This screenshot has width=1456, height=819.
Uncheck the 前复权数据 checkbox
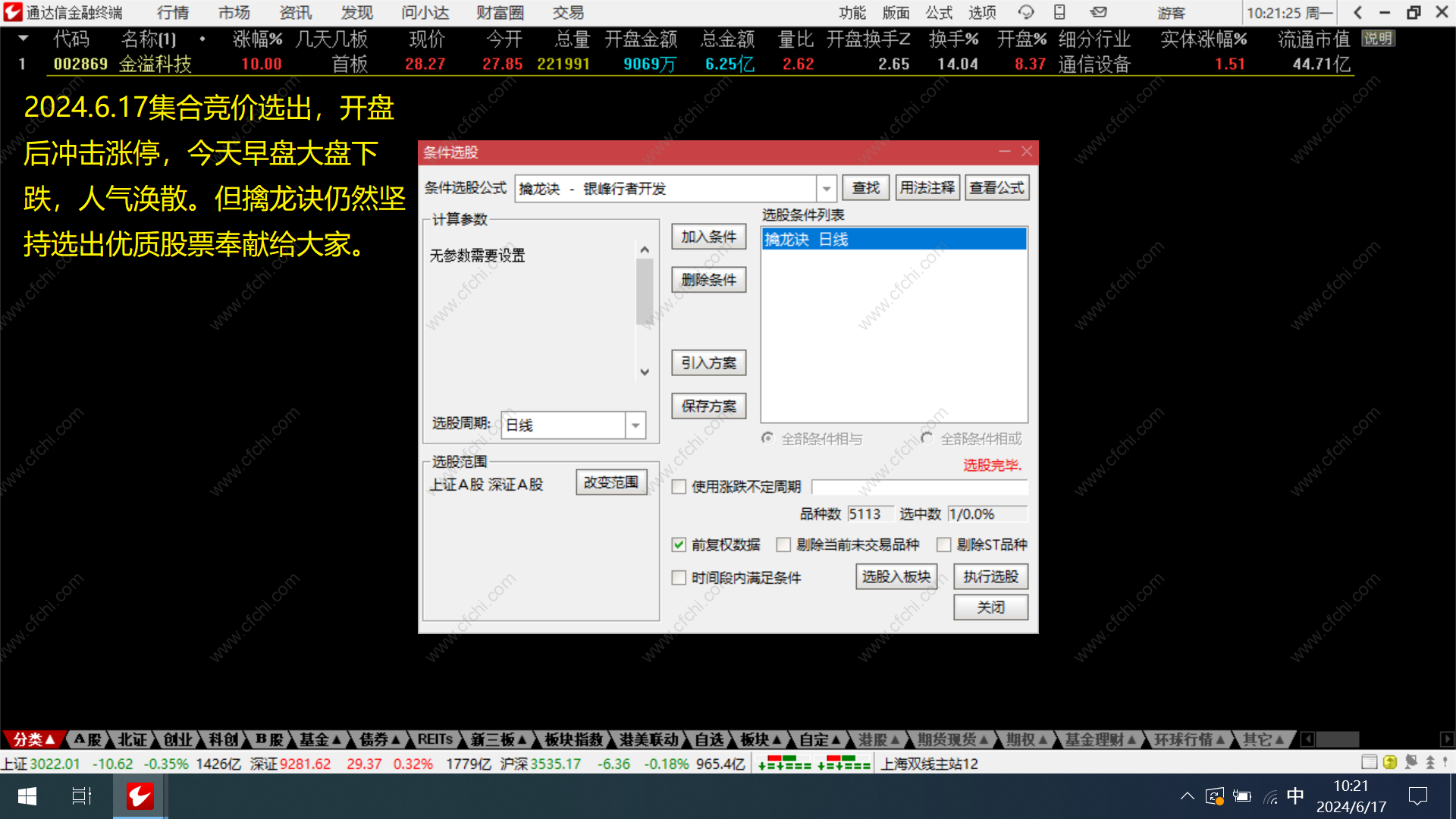(x=679, y=544)
